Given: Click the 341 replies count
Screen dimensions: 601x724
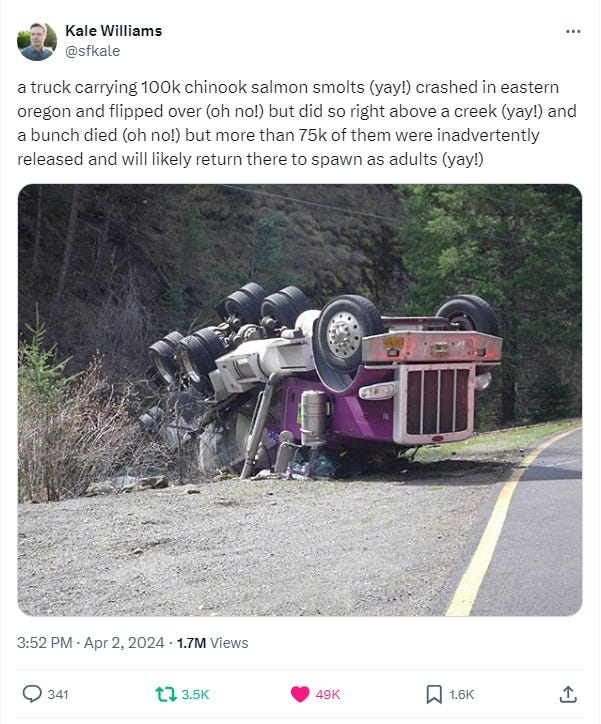Looking at the screenshot, I should 58,694.
